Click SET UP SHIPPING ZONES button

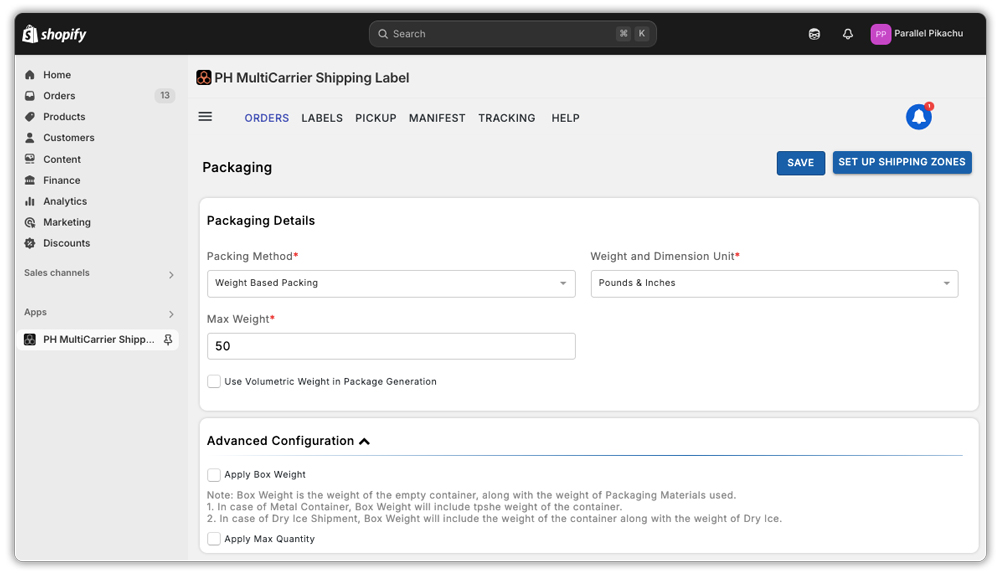click(902, 162)
